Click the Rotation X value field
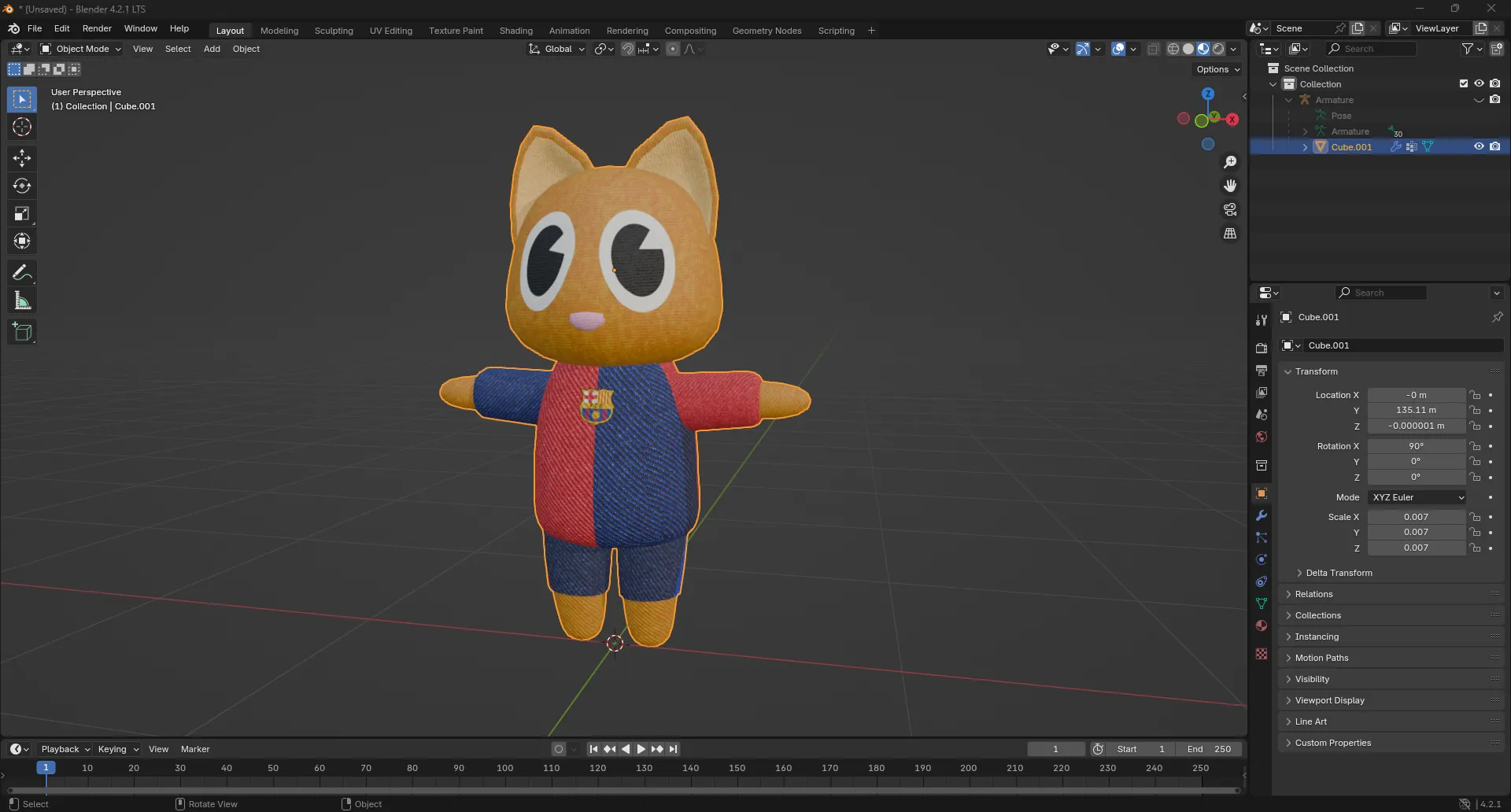The image size is (1511, 812). [1416, 446]
